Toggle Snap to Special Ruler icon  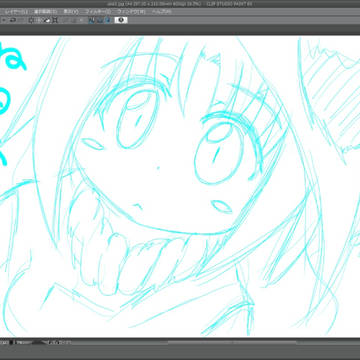coord(99,20)
